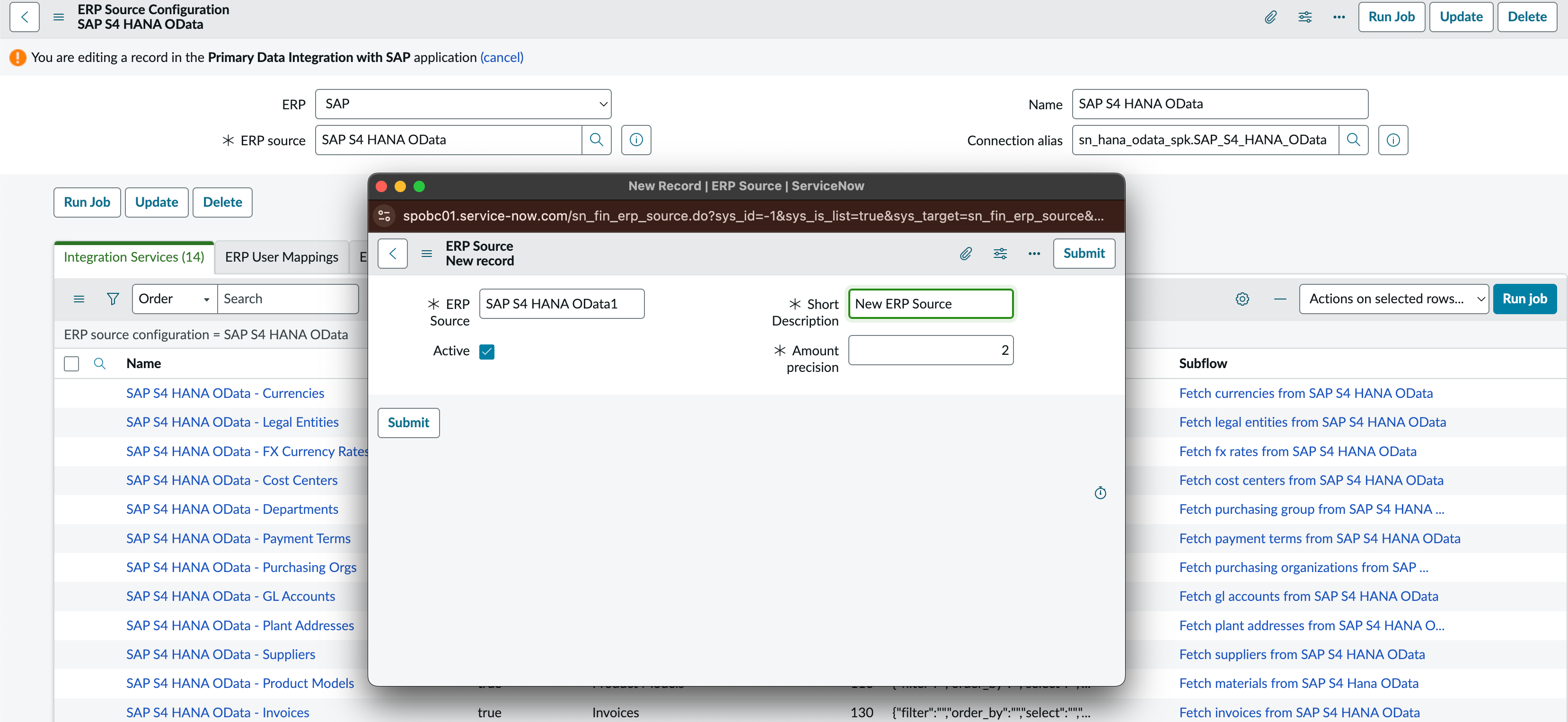This screenshot has height=722, width=1568.
Task: Look up Connection alias with magnifier icon
Action: tap(1354, 140)
